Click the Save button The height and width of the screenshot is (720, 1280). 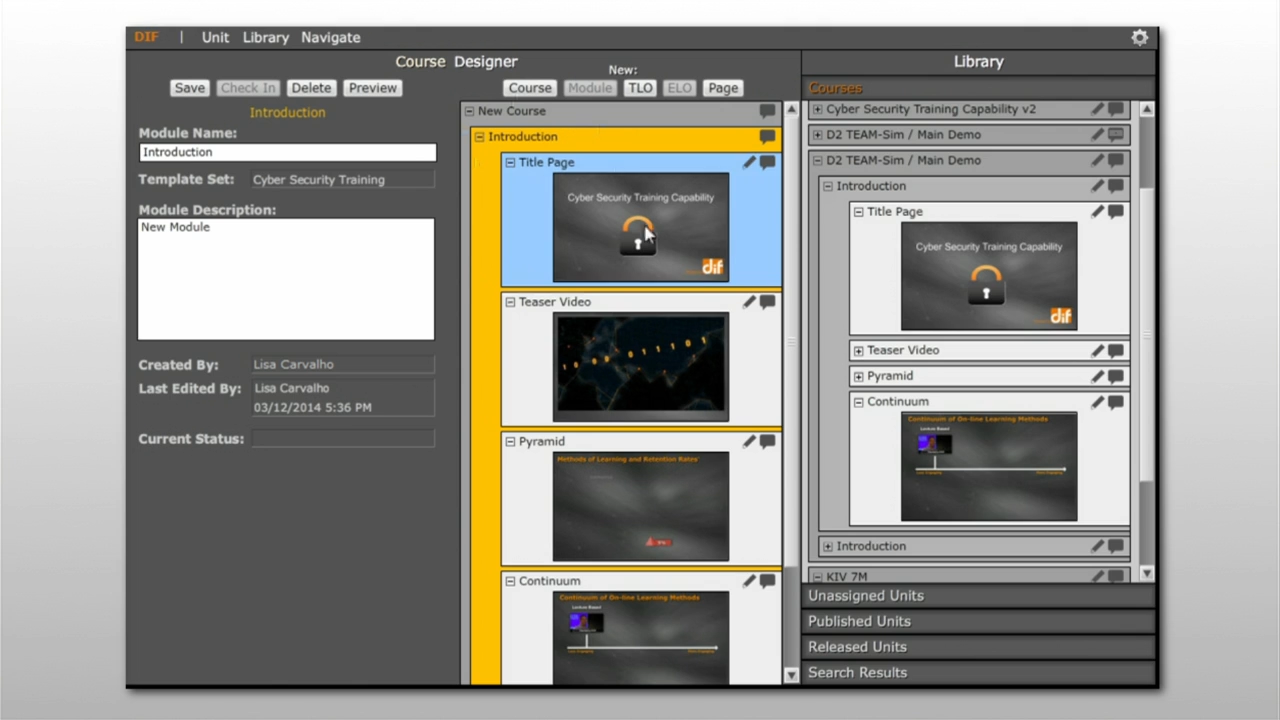(x=189, y=88)
